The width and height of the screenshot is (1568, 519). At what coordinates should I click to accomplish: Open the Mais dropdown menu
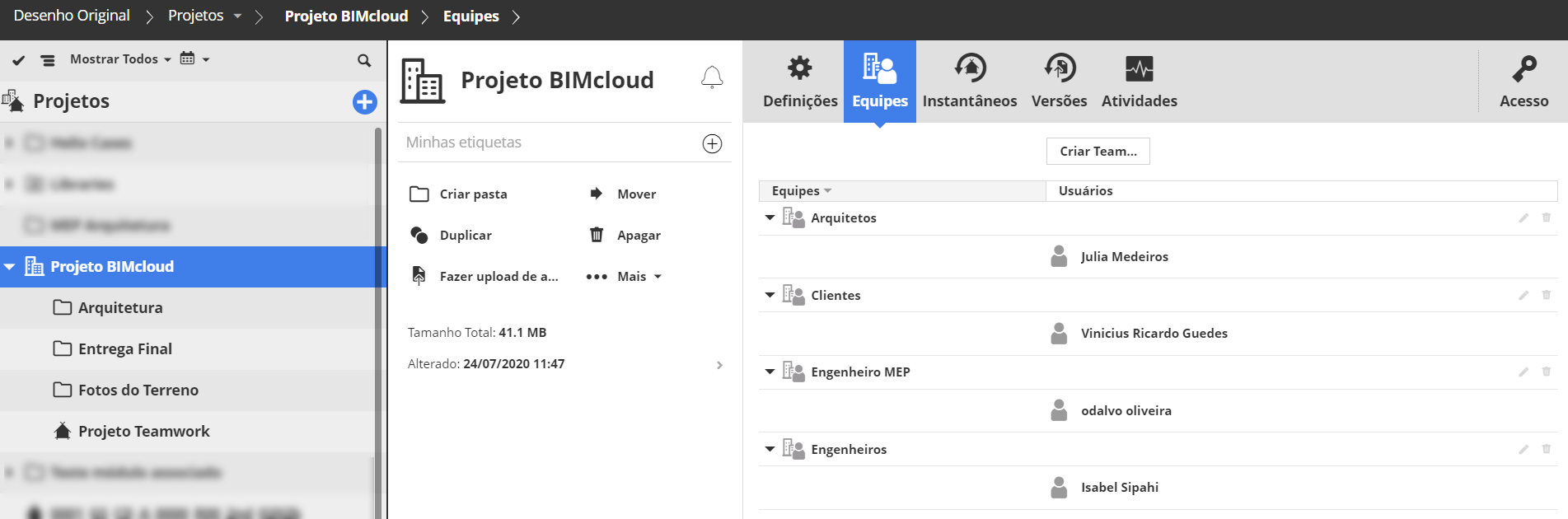[625, 277]
